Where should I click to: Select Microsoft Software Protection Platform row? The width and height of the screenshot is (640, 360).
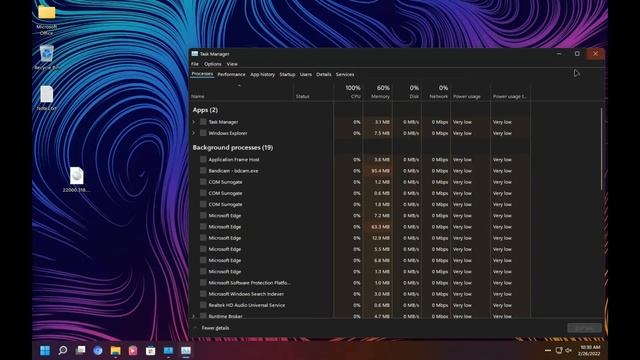point(361,282)
